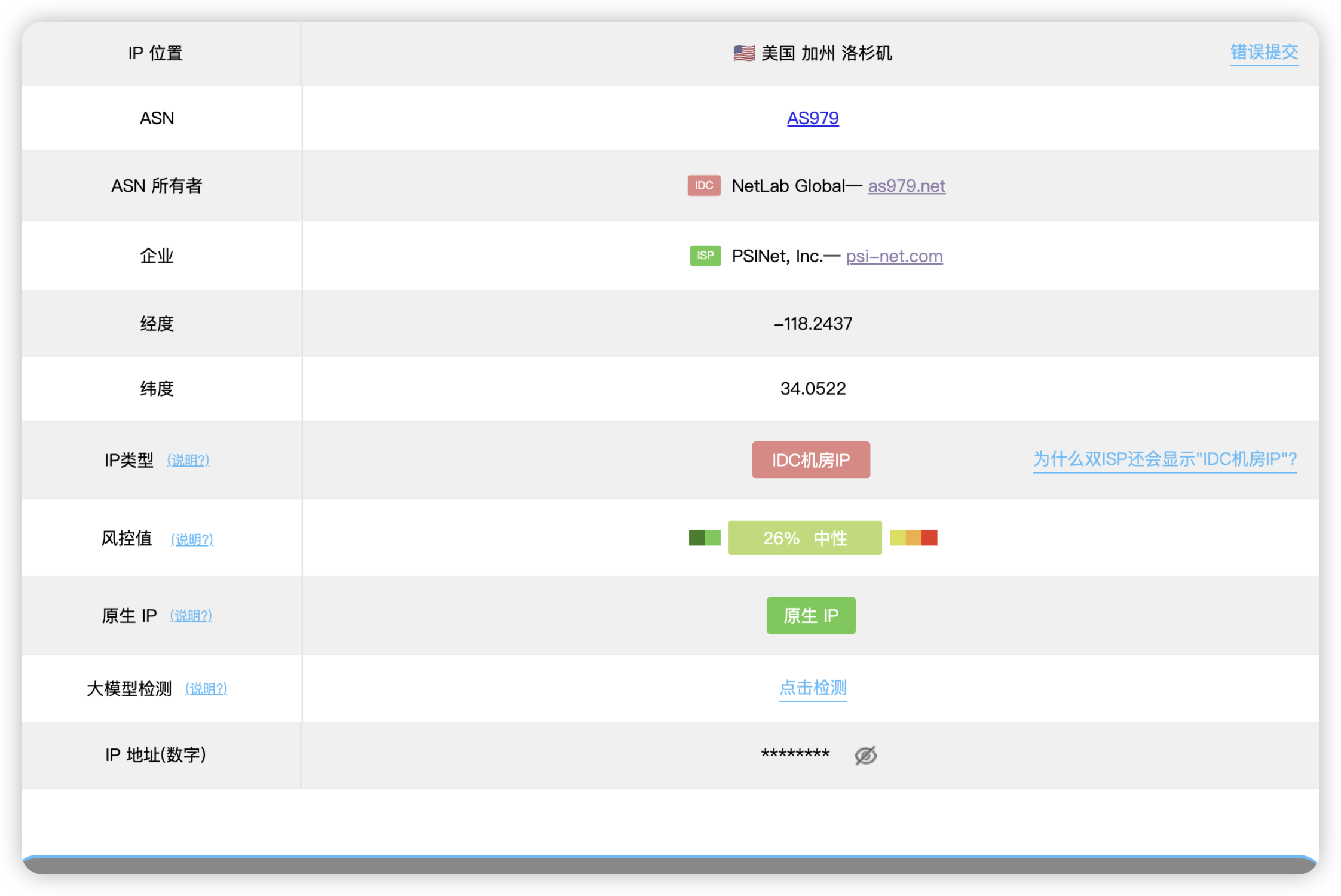Open the dual ISP IDC explanation link
The height and width of the screenshot is (896, 1341).
pyautogui.click(x=1165, y=459)
